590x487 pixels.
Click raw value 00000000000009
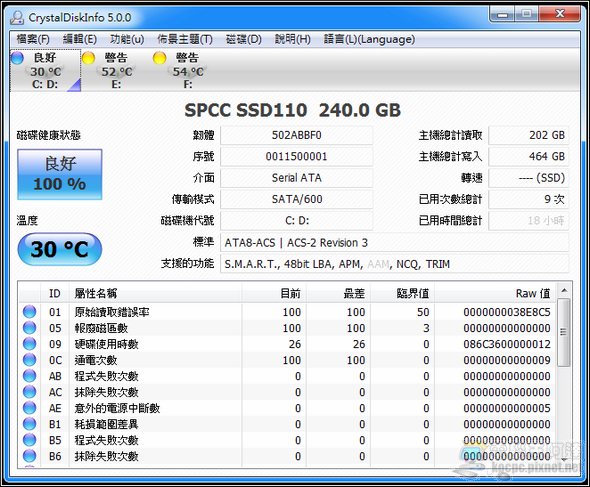[507, 360]
